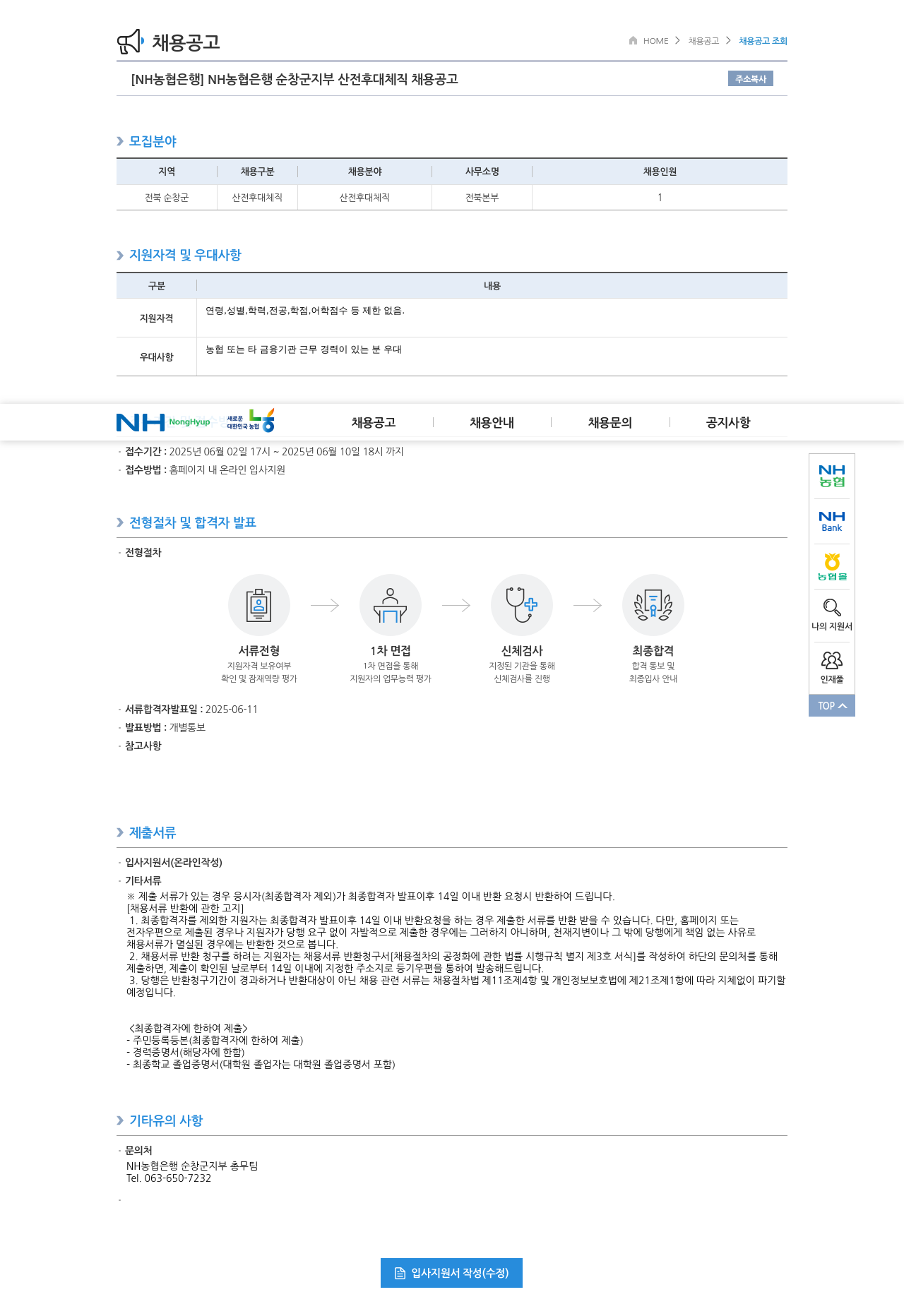Click 입사지원서(온라인작성) text
Screen dimensions: 904x1316
[174, 863]
